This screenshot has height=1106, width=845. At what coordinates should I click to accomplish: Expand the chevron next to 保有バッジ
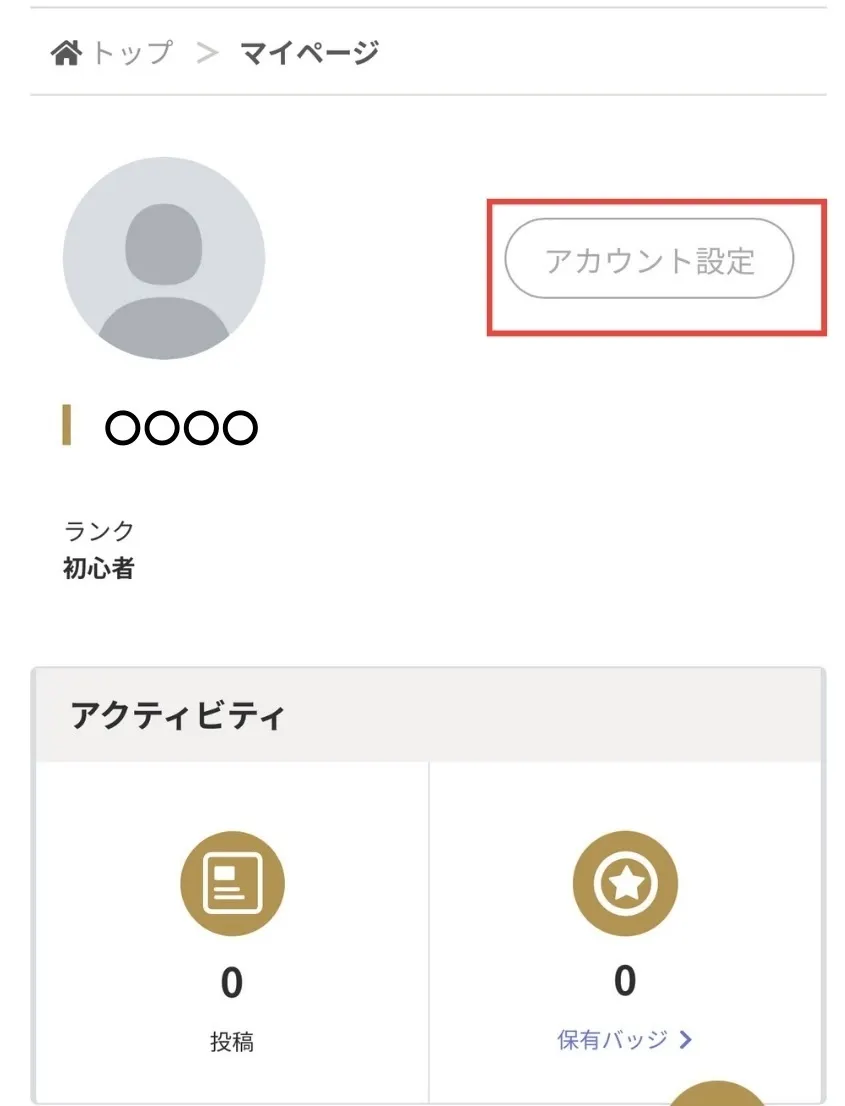click(686, 1040)
